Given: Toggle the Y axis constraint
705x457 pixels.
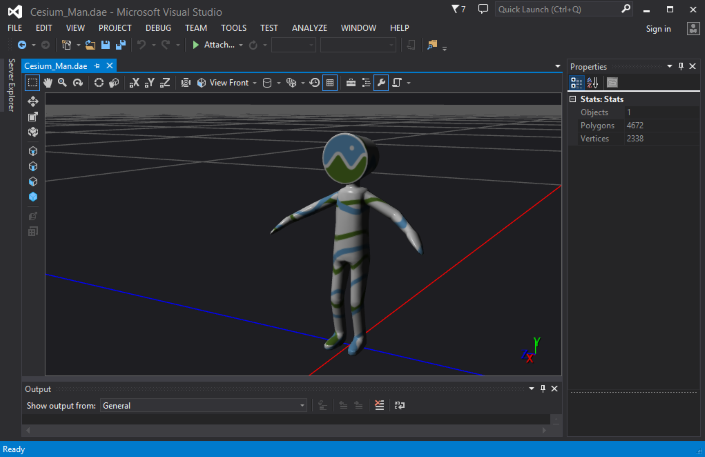Looking at the screenshot, I should pyautogui.click(x=149, y=83).
